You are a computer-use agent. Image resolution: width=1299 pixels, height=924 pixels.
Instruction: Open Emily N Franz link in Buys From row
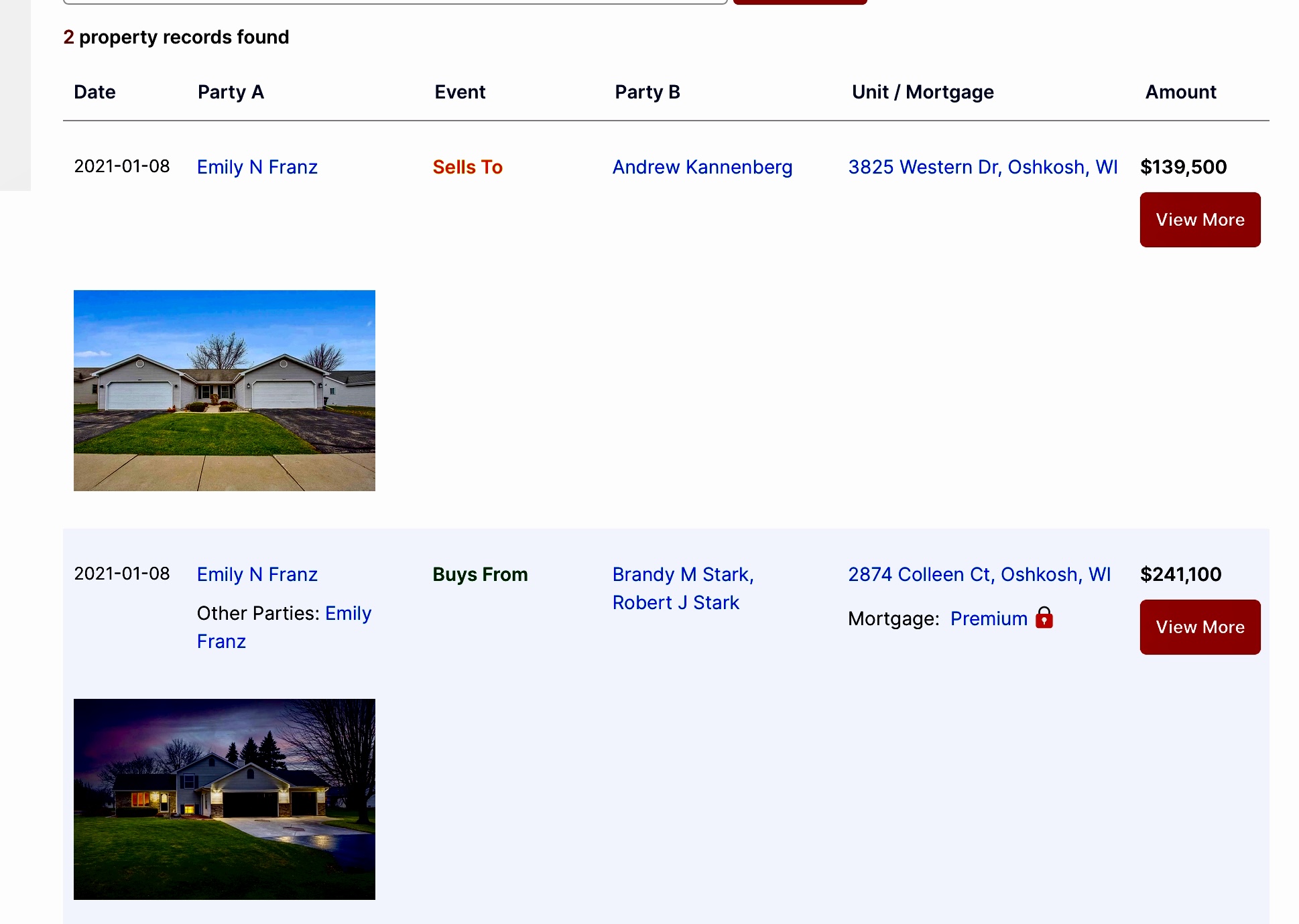coord(257,574)
